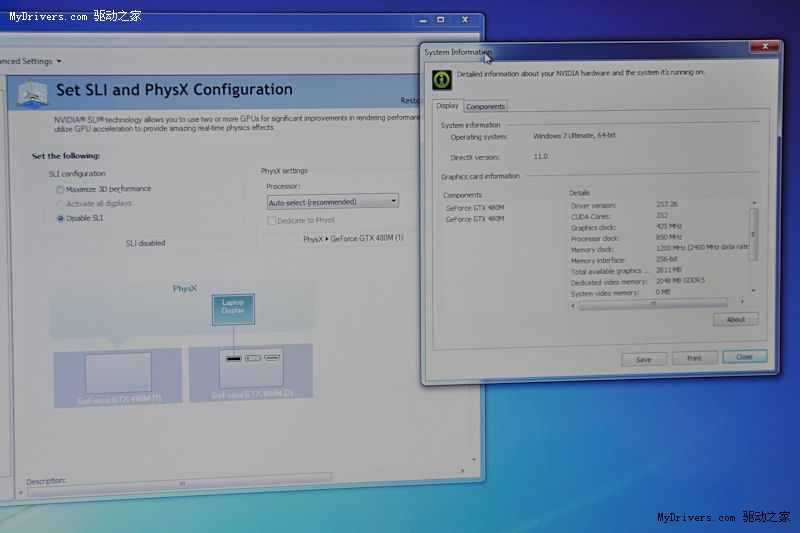
Task: Click the green NVIDIA info icon
Action: point(442,80)
